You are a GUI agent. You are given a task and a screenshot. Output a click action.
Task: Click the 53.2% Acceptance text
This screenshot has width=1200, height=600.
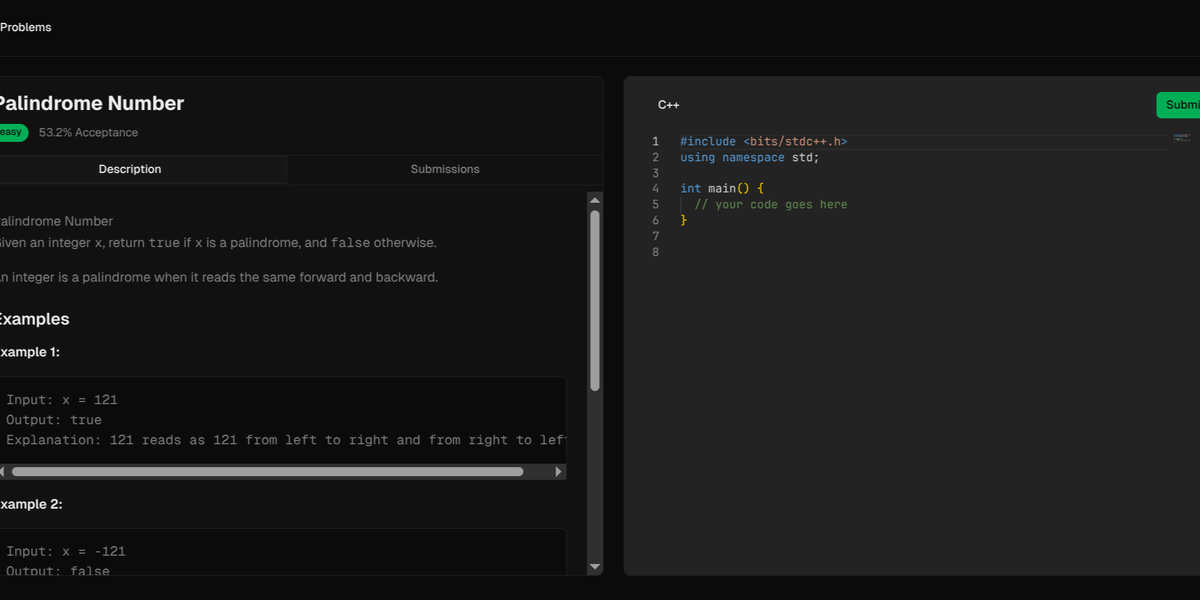[88, 133]
